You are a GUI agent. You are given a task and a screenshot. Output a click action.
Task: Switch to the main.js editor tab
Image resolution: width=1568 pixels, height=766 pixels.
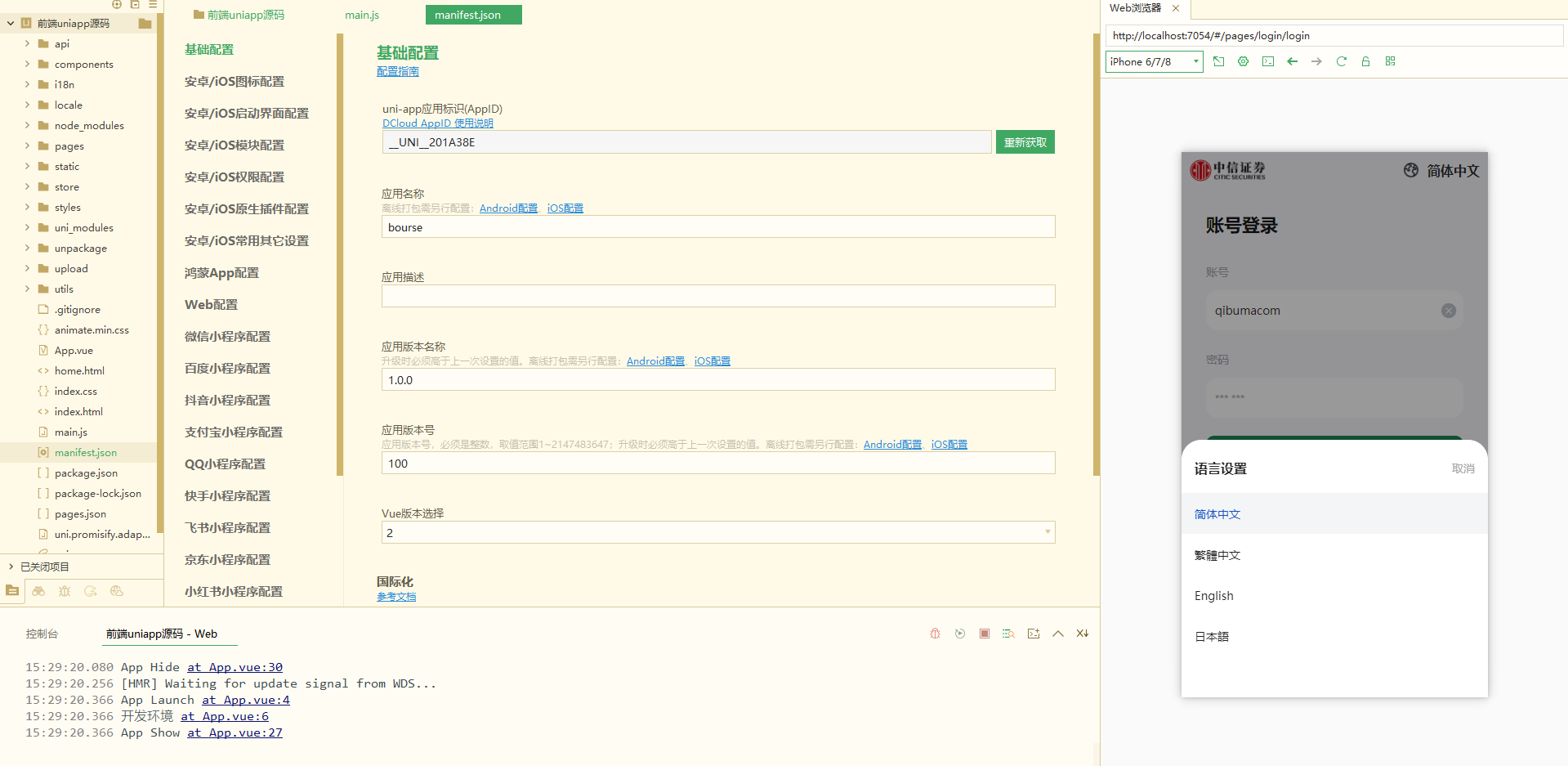362,15
